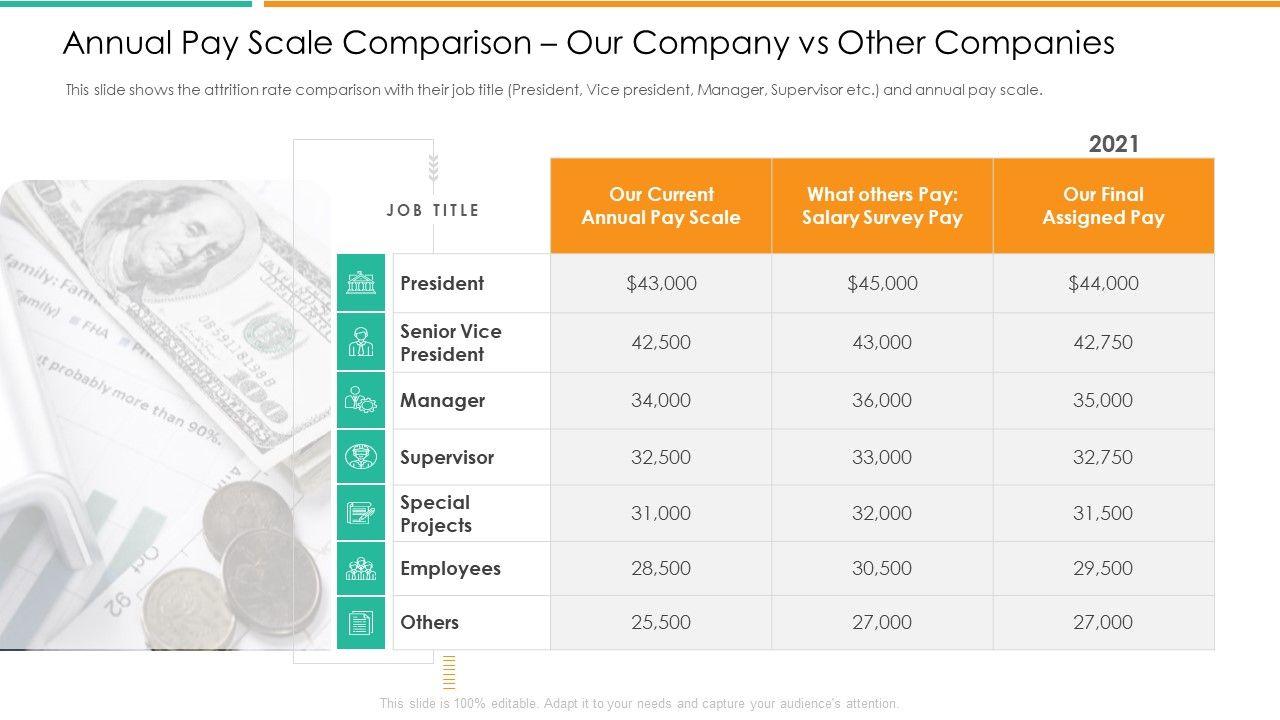1280x720 pixels.
Task: Select the JOB TITLE column label
Action: click(433, 210)
